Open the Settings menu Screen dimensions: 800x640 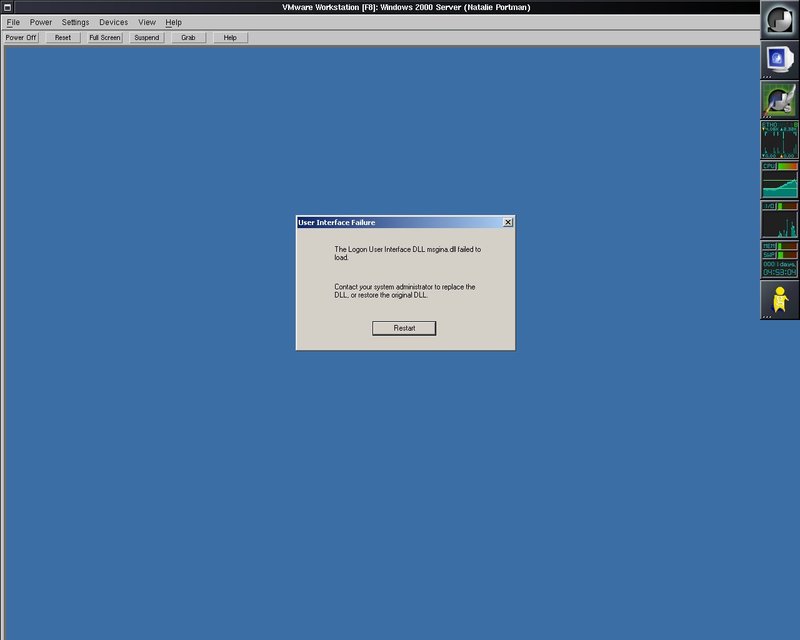click(76, 22)
